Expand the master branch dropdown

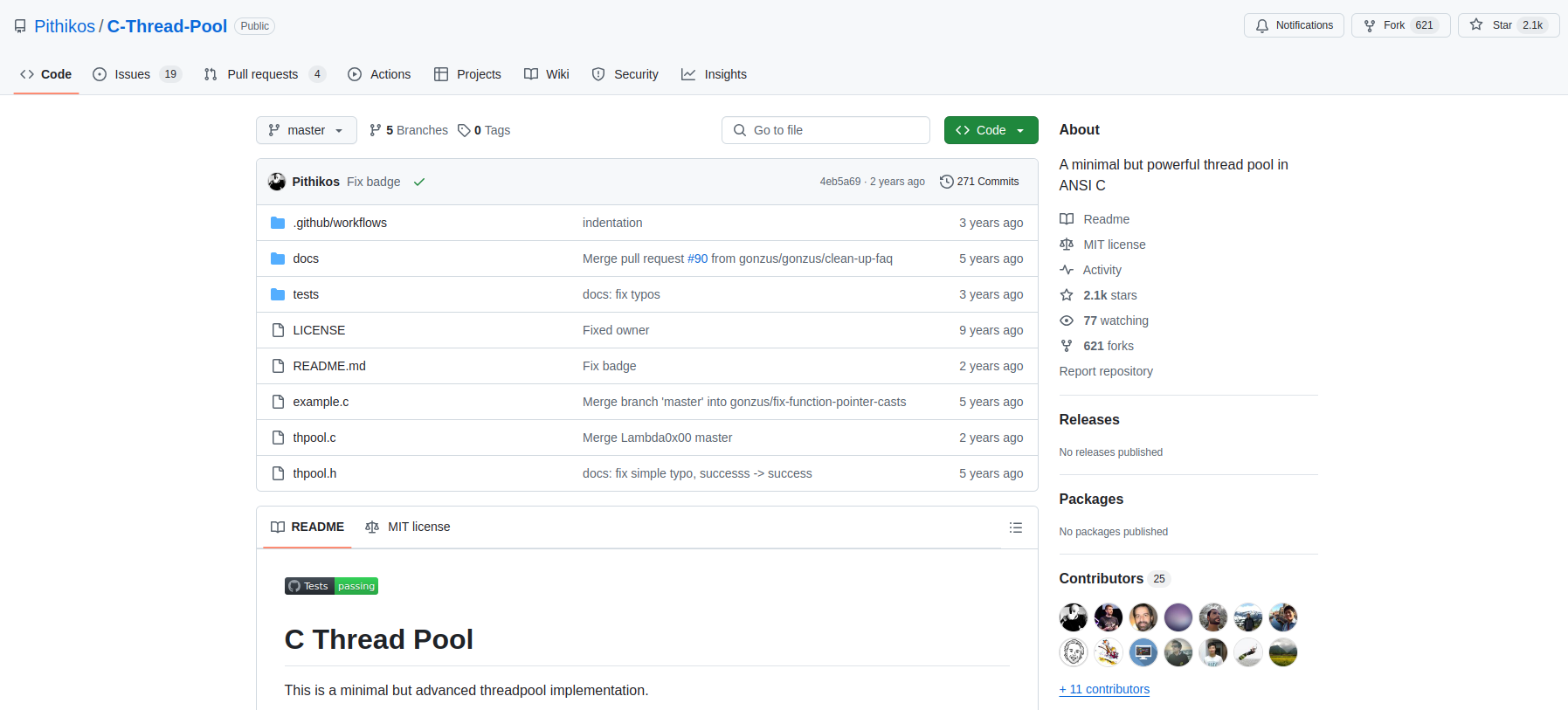click(x=306, y=130)
